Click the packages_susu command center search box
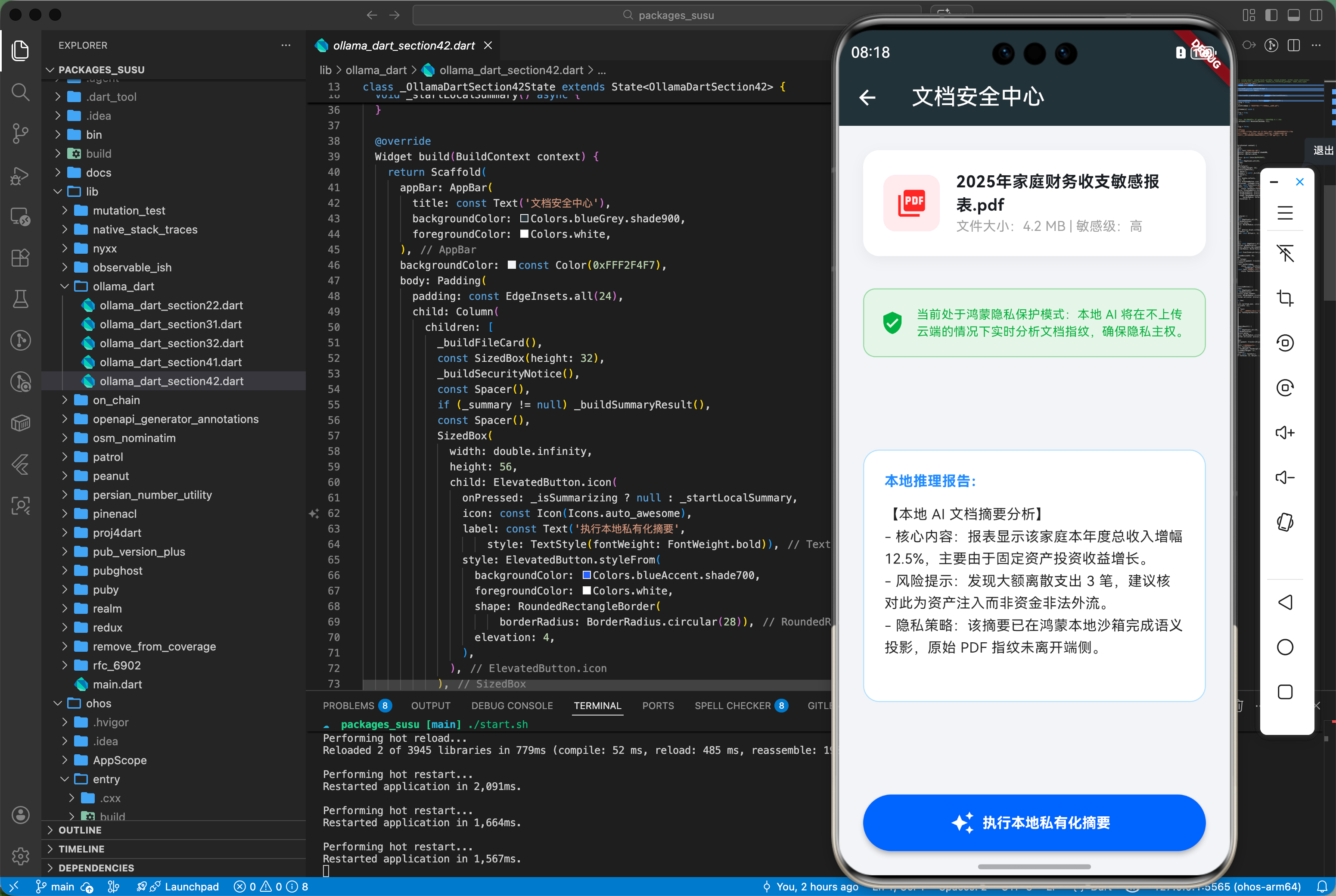Image resolution: width=1336 pixels, height=896 pixels. (667, 15)
